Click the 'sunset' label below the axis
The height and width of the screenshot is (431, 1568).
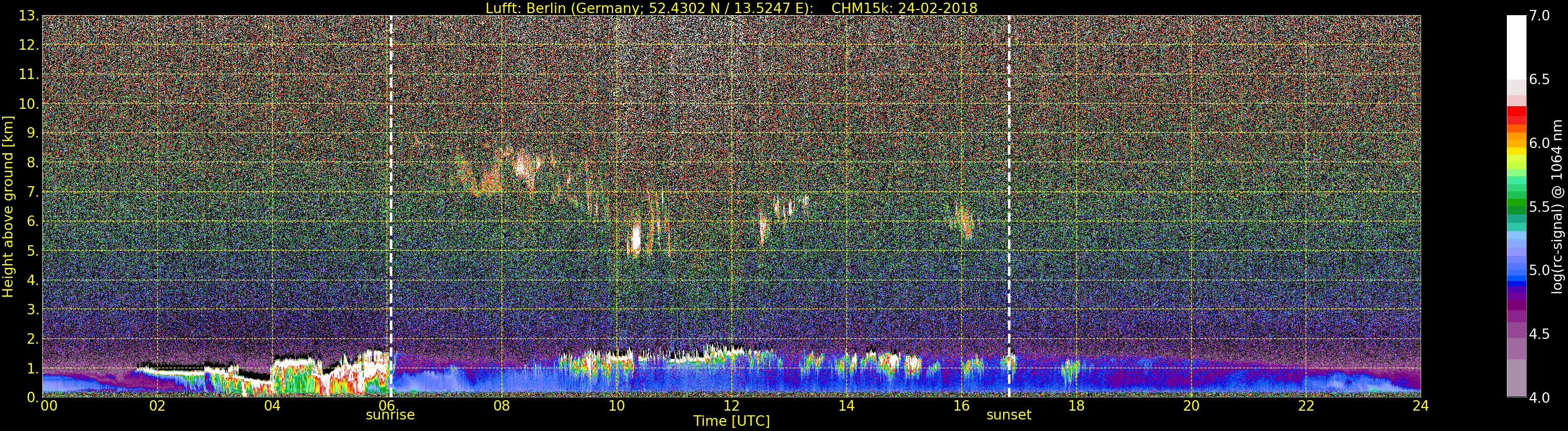tap(1008, 415)
